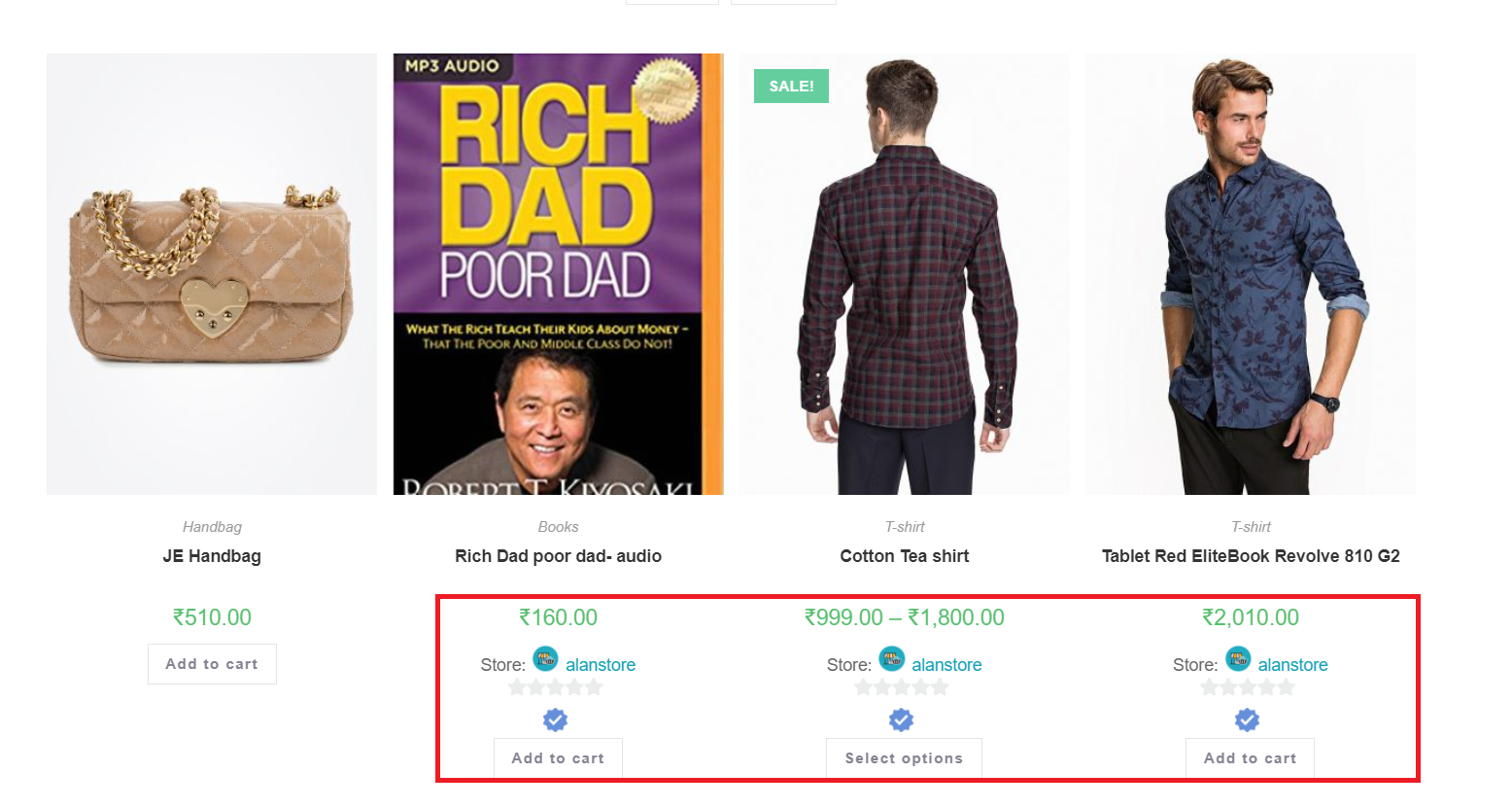The image size is (1512, 808).
Task: Open the Handbag category link
Action: (212, 527)
